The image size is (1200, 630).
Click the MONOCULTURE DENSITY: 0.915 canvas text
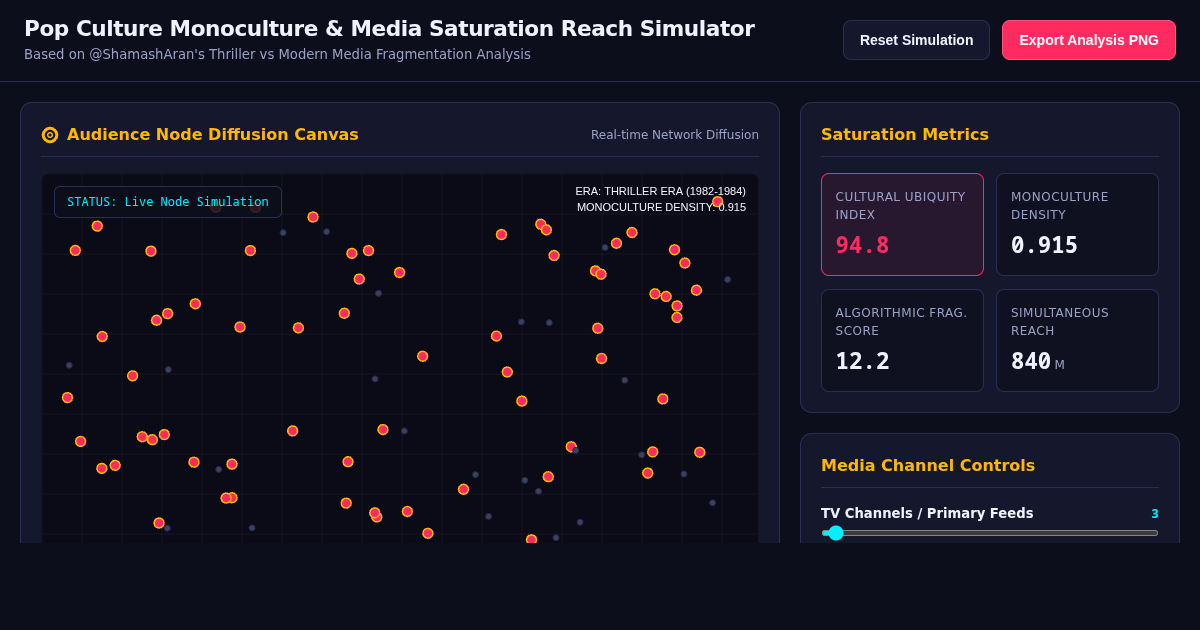tap(661, 207)
